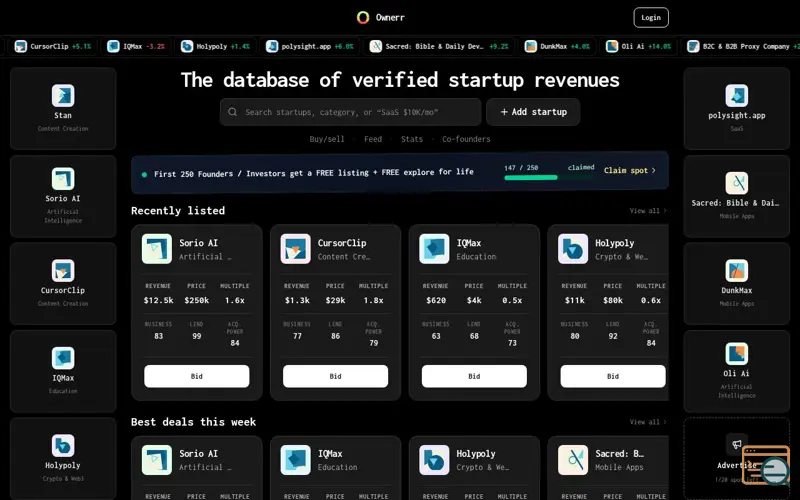Open the IQMax ticker item

[136, 46]
